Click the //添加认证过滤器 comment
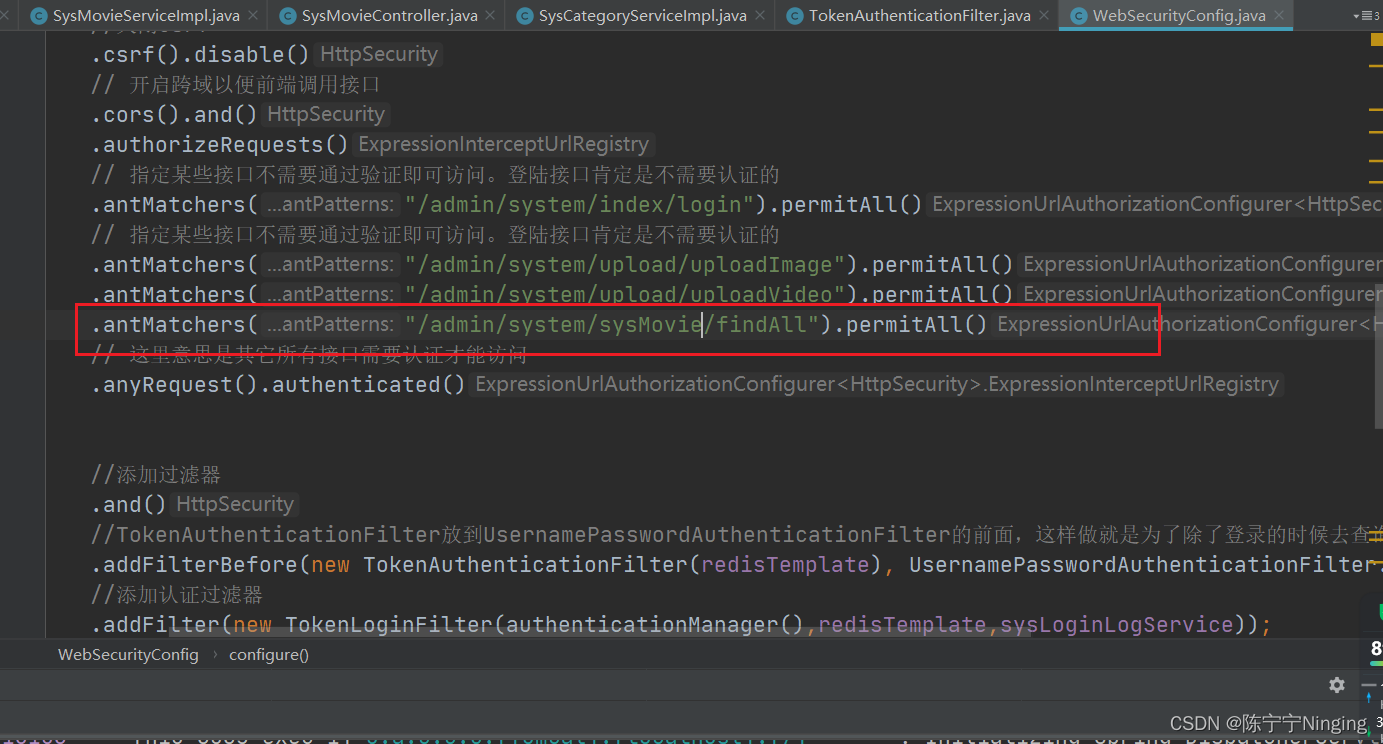Screen dimensions: 1383x744 [x=177, y=595]
